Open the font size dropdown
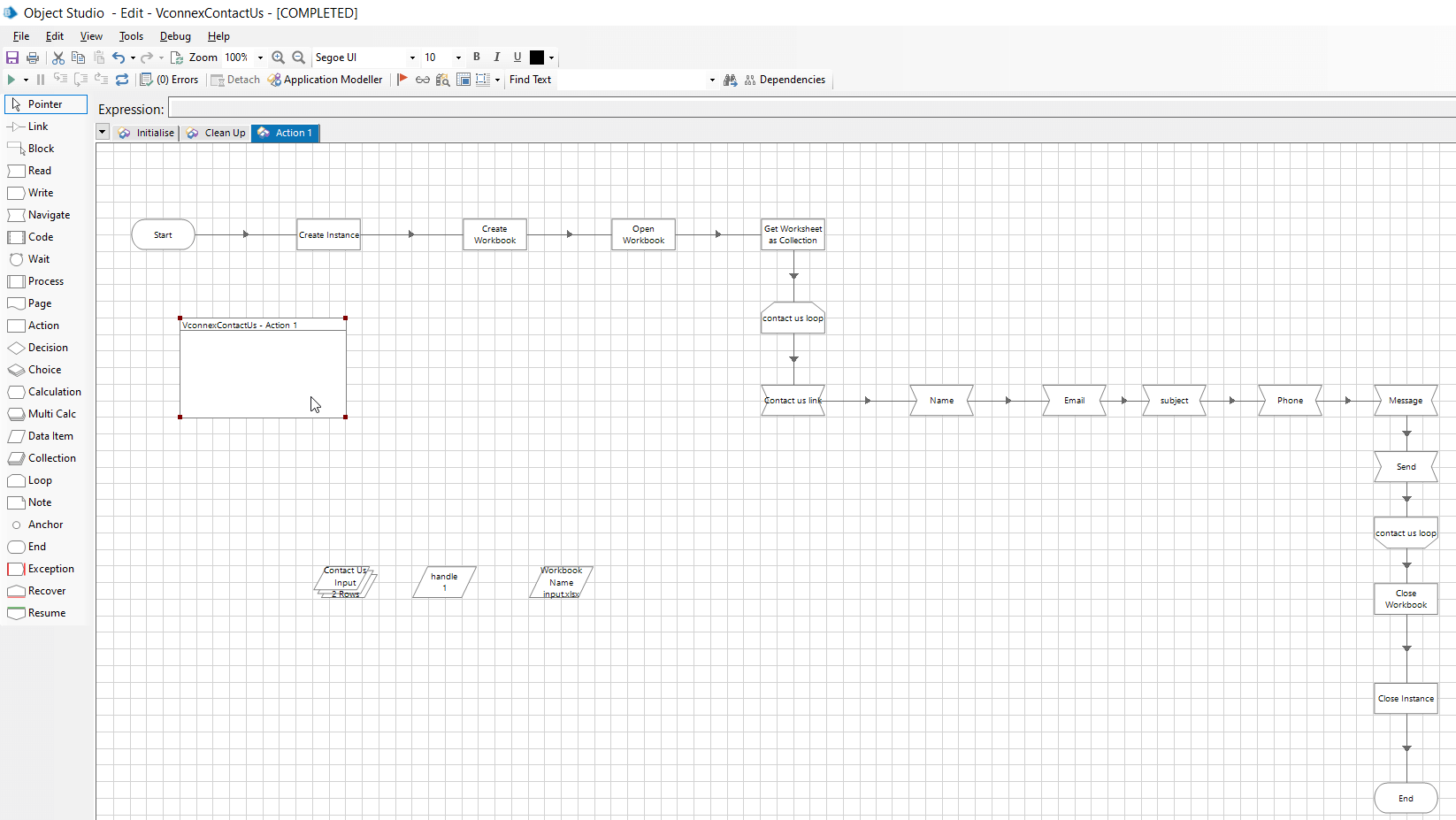 point(458,57)
